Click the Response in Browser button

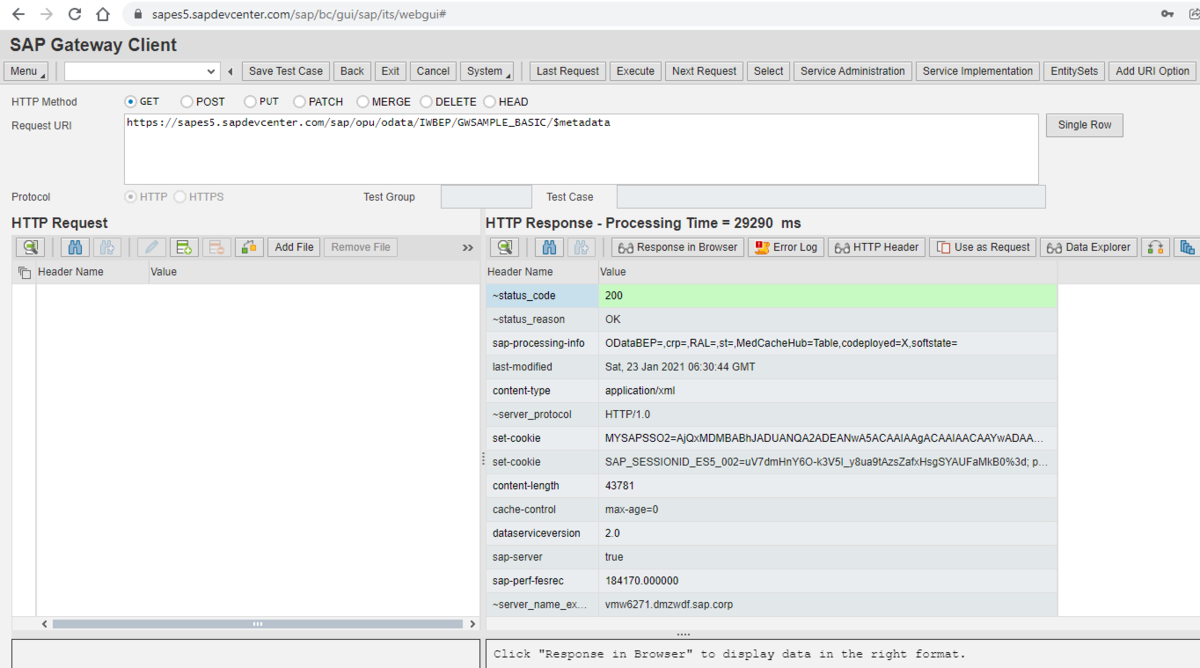[x=677, y=247]
